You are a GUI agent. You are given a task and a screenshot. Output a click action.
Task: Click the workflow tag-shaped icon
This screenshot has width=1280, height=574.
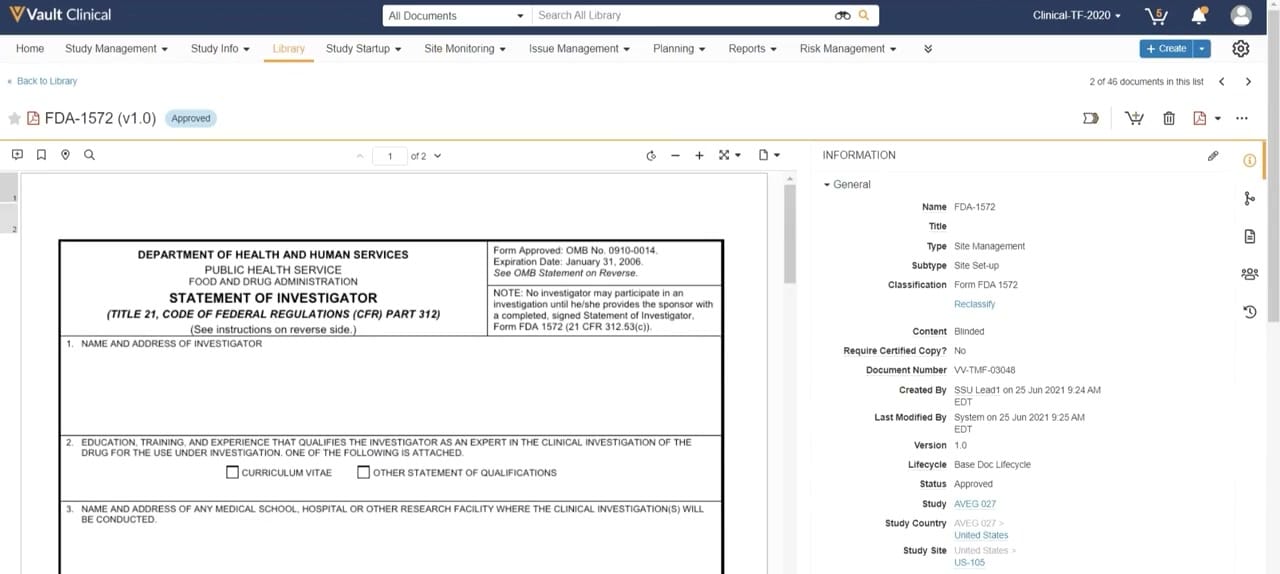point(1091,118)
